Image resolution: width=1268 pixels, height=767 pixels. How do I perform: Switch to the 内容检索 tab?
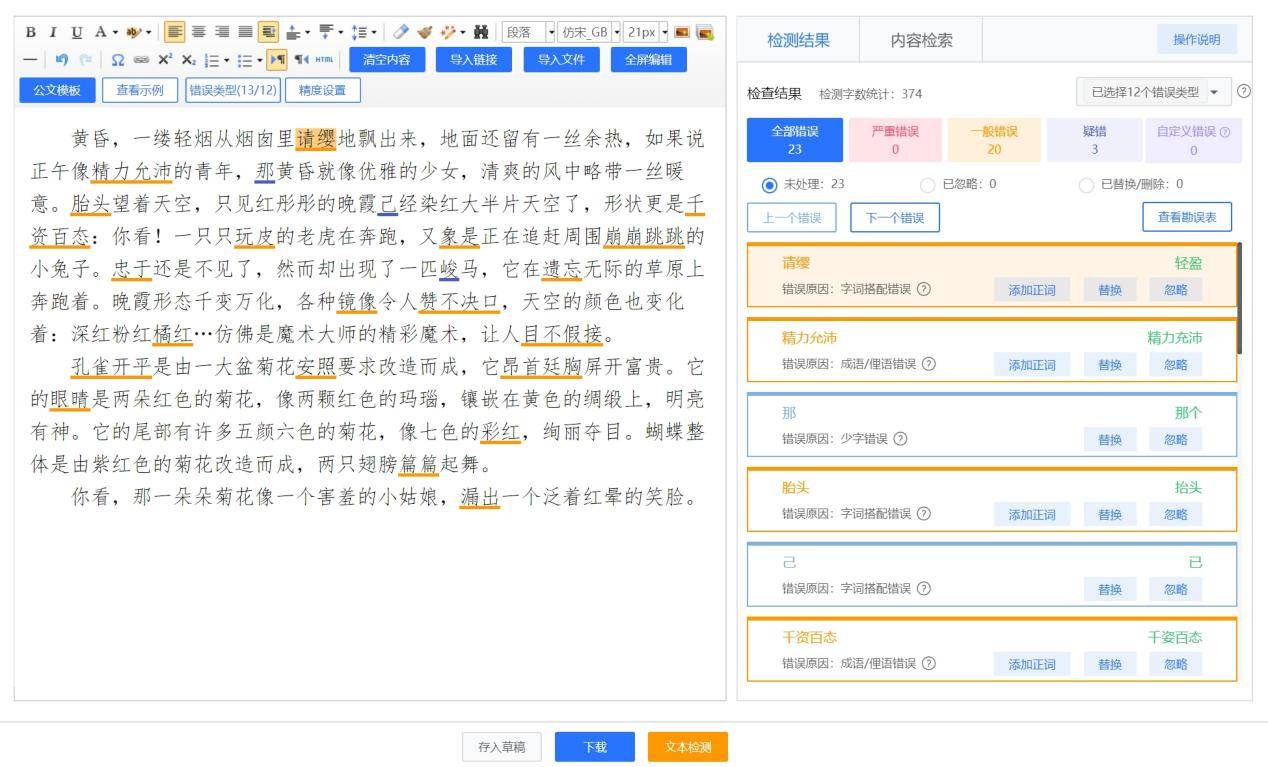coord(921,41)
